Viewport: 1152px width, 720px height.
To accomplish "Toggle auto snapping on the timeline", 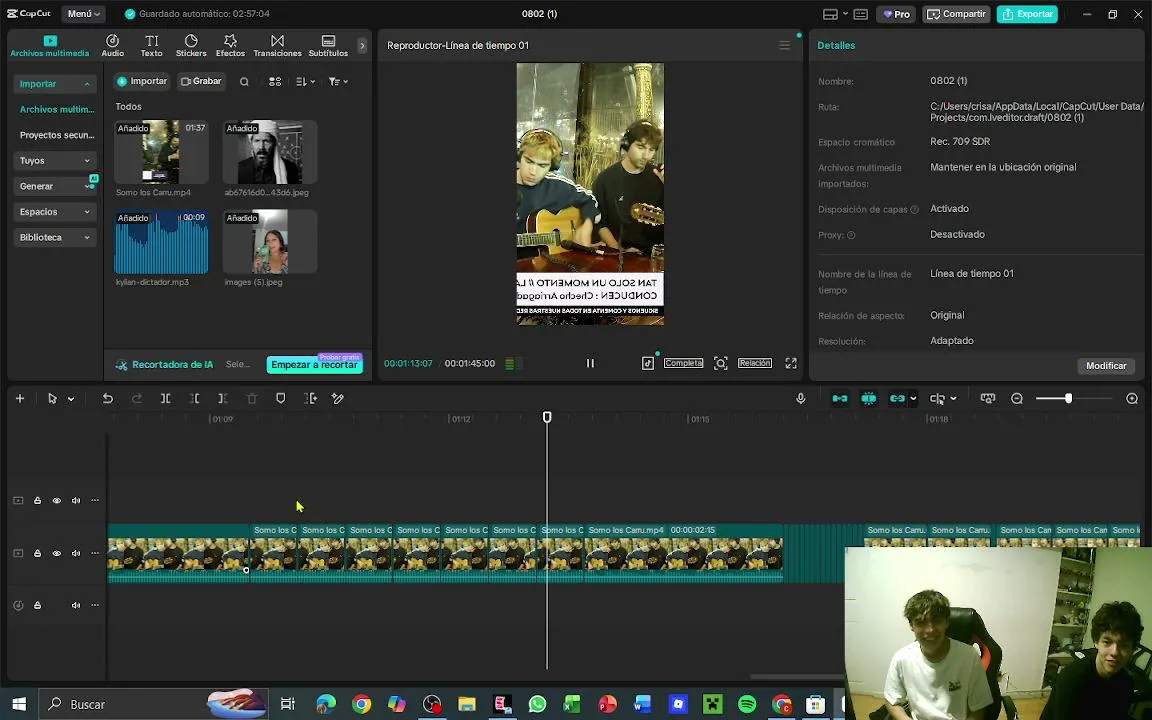I will 868,398.
